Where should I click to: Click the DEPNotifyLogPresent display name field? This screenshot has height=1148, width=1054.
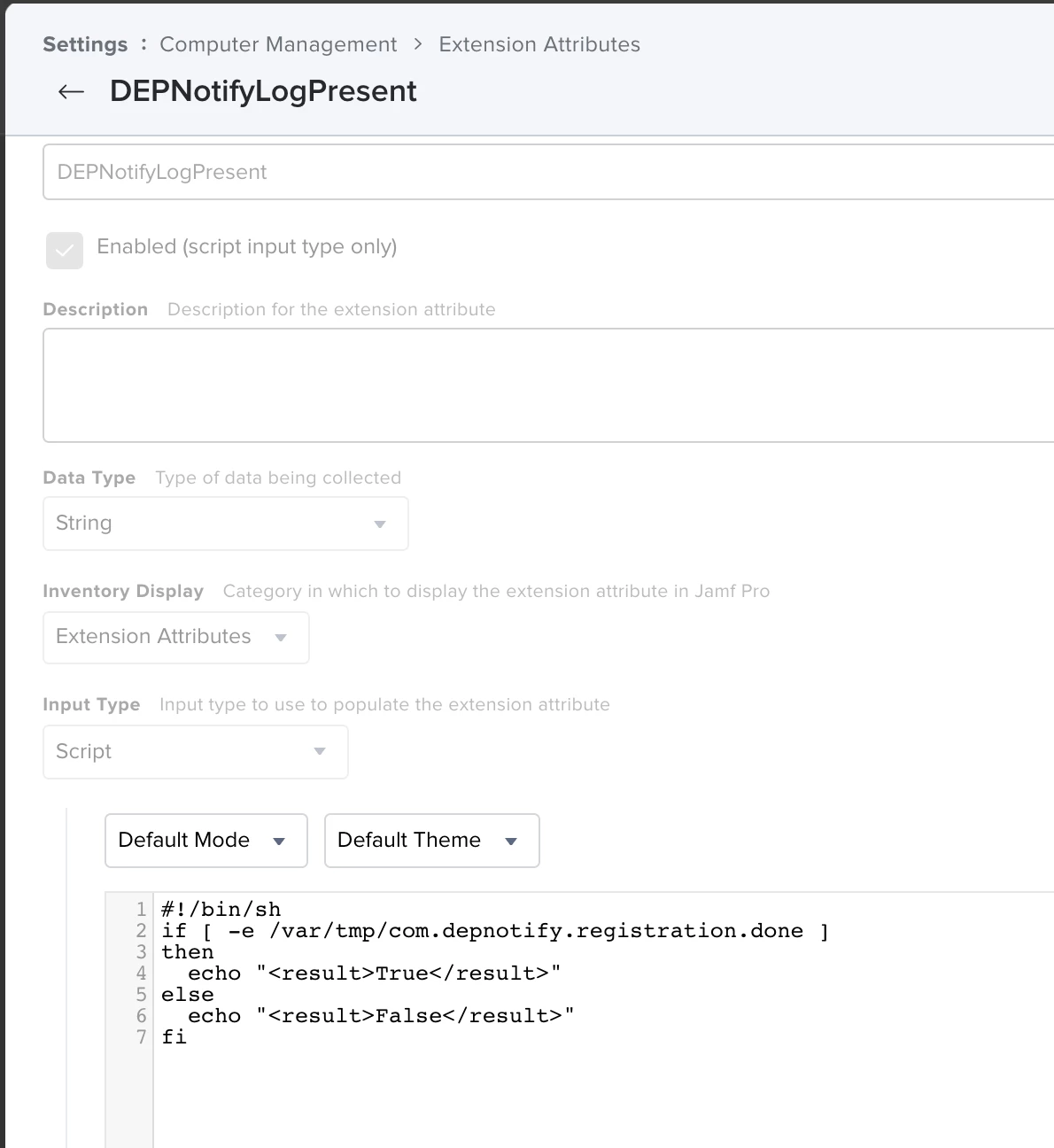pyautogui.click(x=548, y=172)
